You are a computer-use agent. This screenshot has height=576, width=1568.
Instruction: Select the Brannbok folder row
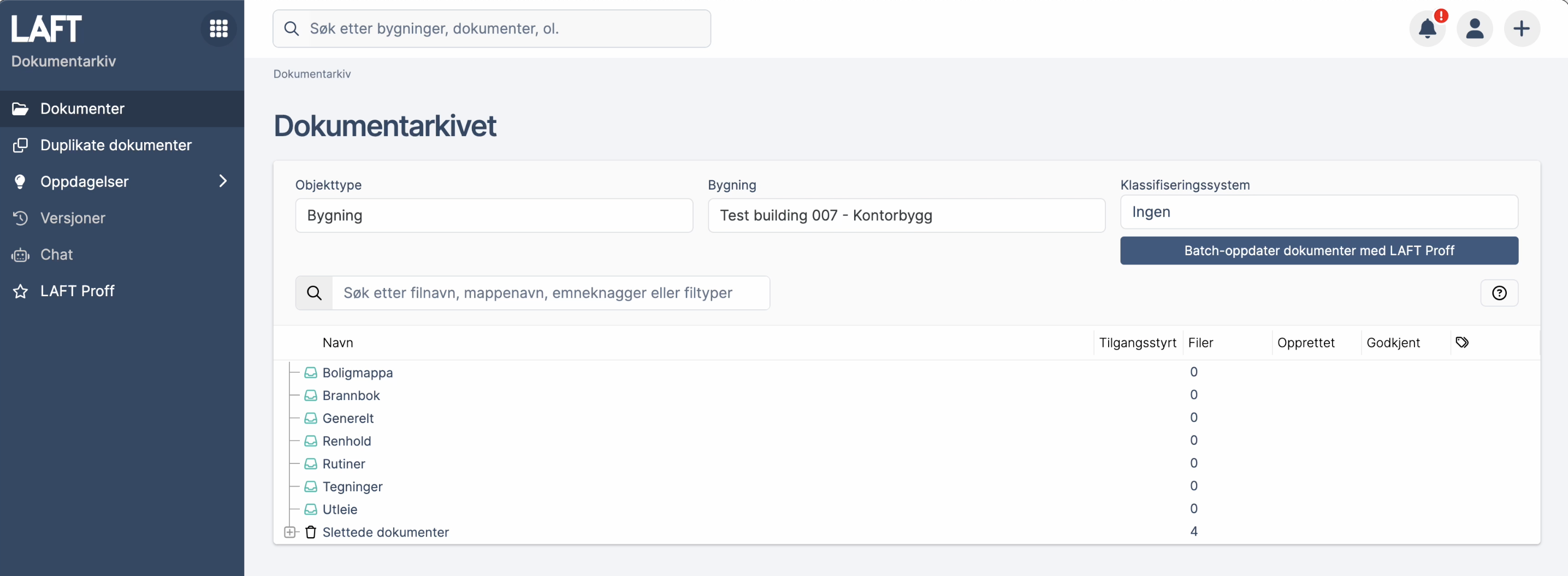(907, 395)
